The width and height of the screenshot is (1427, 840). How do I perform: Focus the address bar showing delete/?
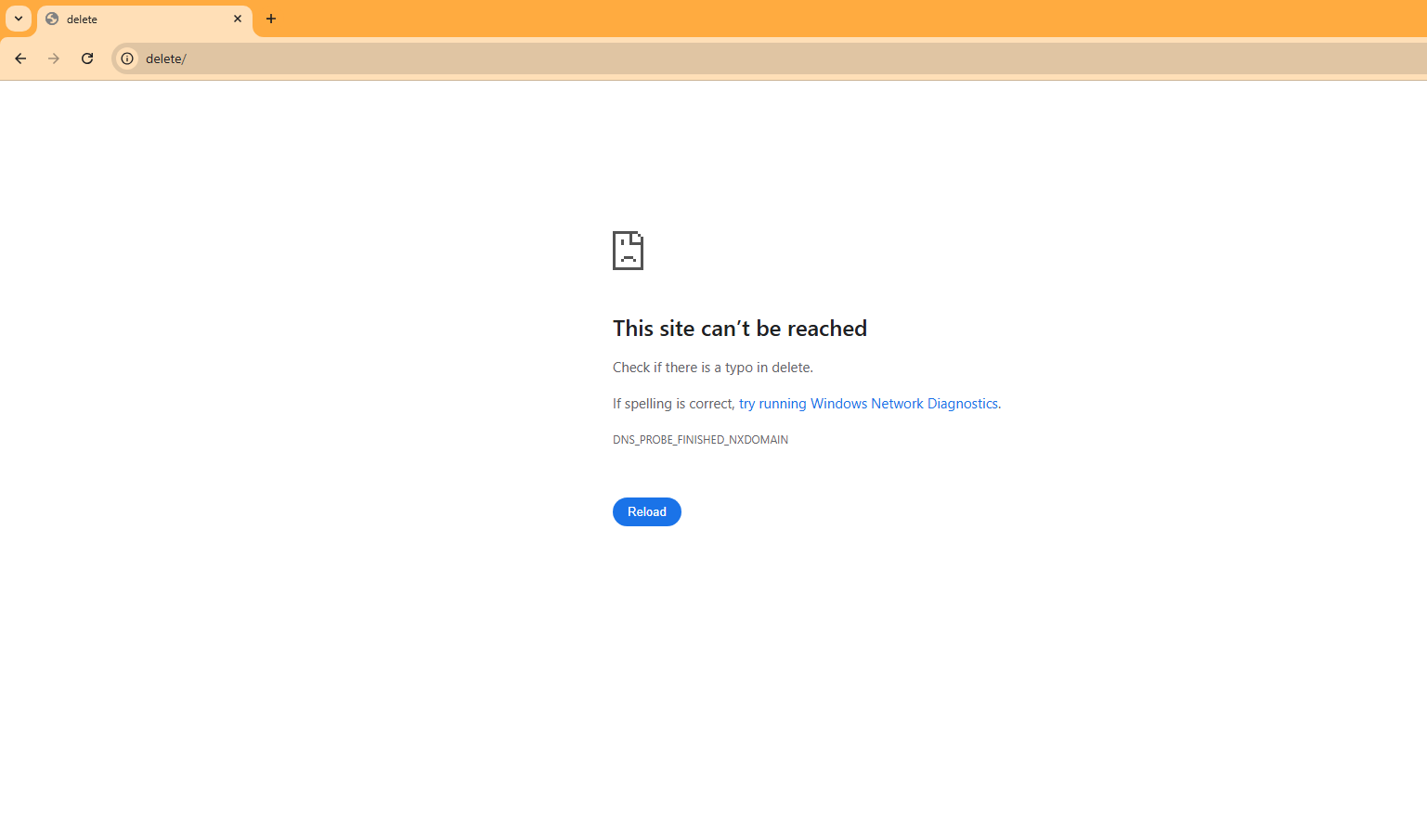click(x=769, y=58)
